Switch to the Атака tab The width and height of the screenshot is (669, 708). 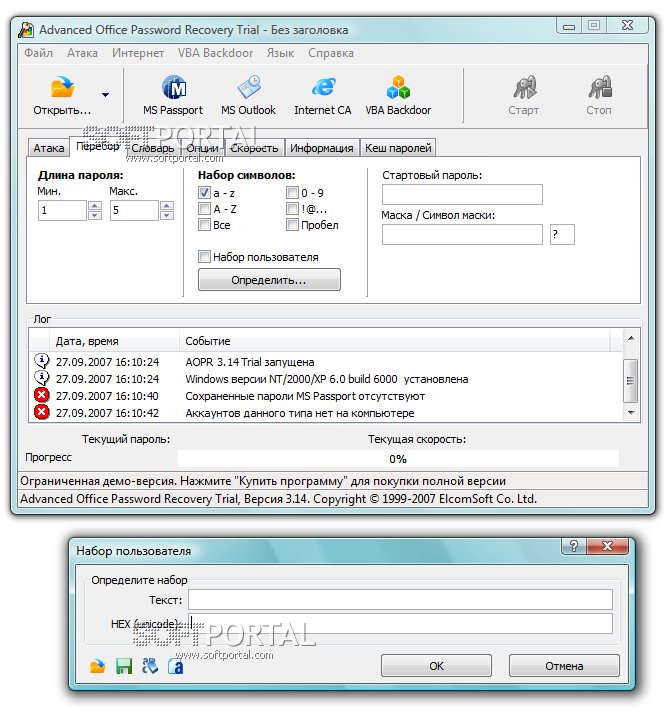[x=49, y=148]
